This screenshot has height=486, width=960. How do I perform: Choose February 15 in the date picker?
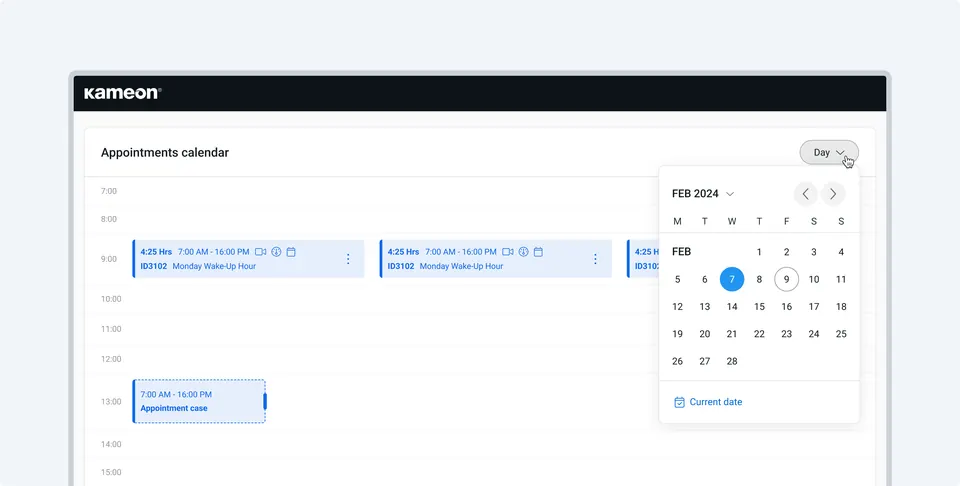click(x=759, y=307)
